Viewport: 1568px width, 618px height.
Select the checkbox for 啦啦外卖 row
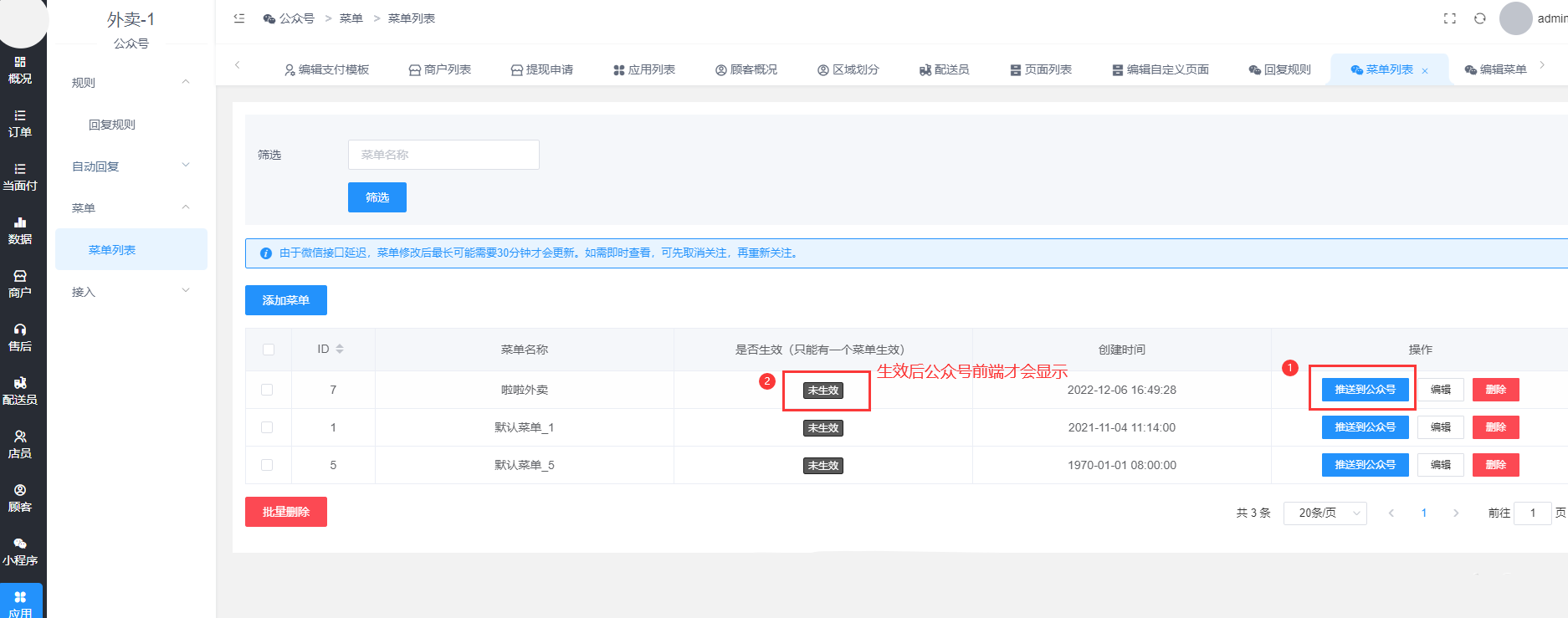click(267, 390)
